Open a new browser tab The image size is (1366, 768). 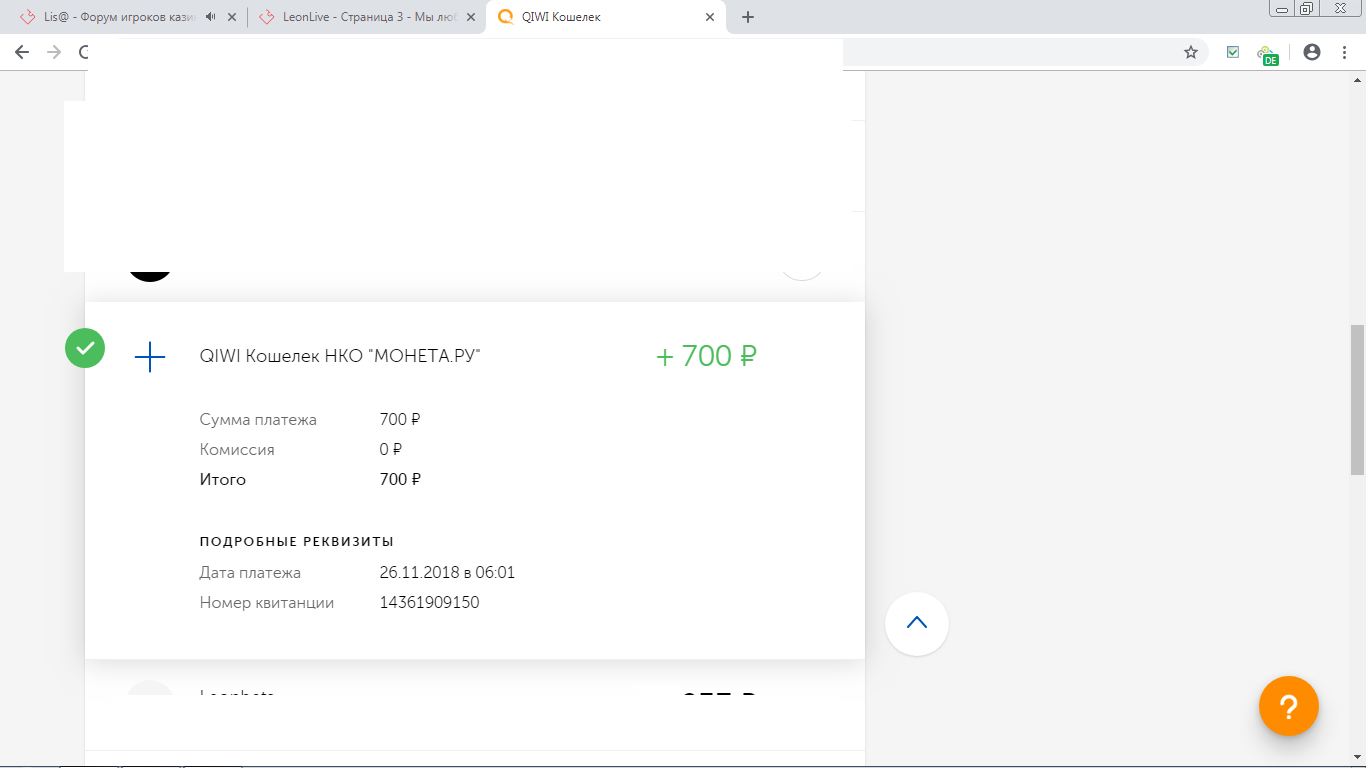[748, 17]
